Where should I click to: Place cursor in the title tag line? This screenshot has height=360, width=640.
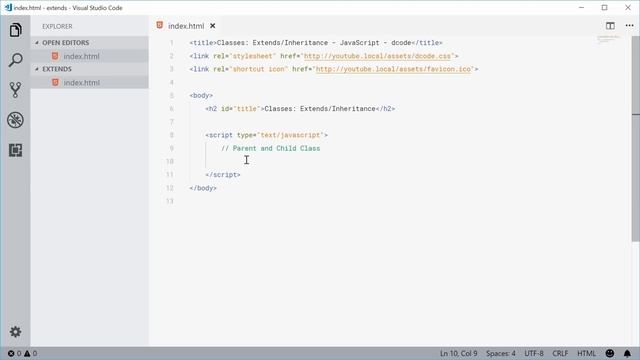[316, 42]
